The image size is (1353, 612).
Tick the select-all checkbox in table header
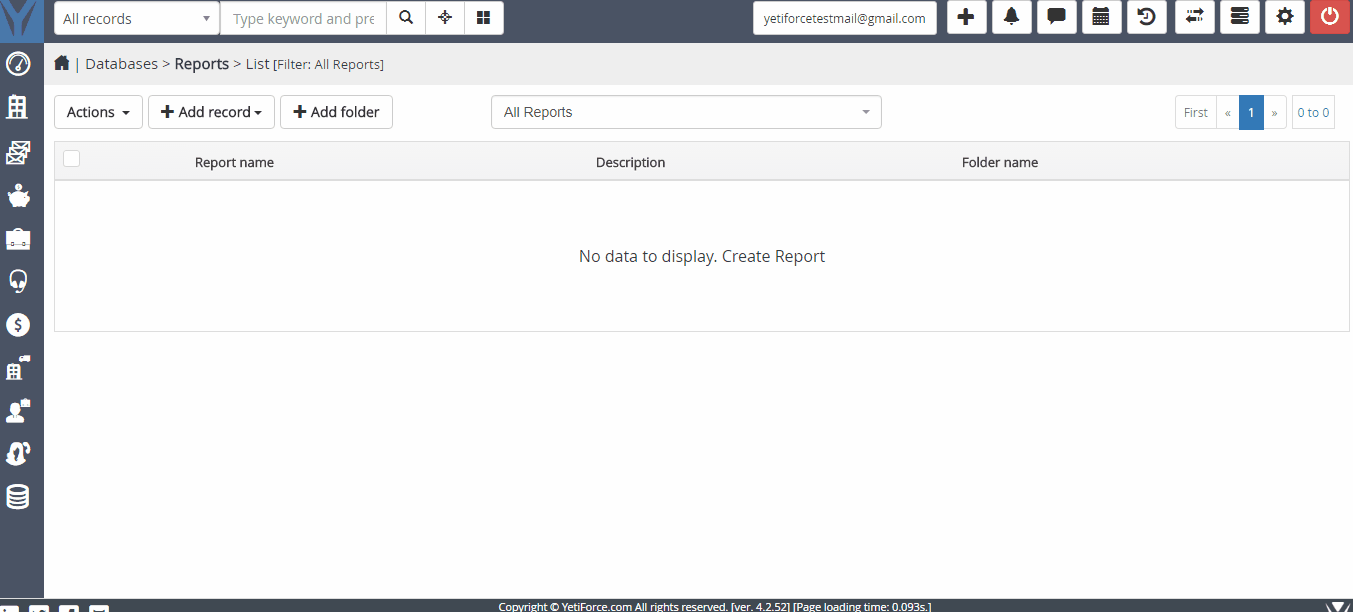[72, 158]
